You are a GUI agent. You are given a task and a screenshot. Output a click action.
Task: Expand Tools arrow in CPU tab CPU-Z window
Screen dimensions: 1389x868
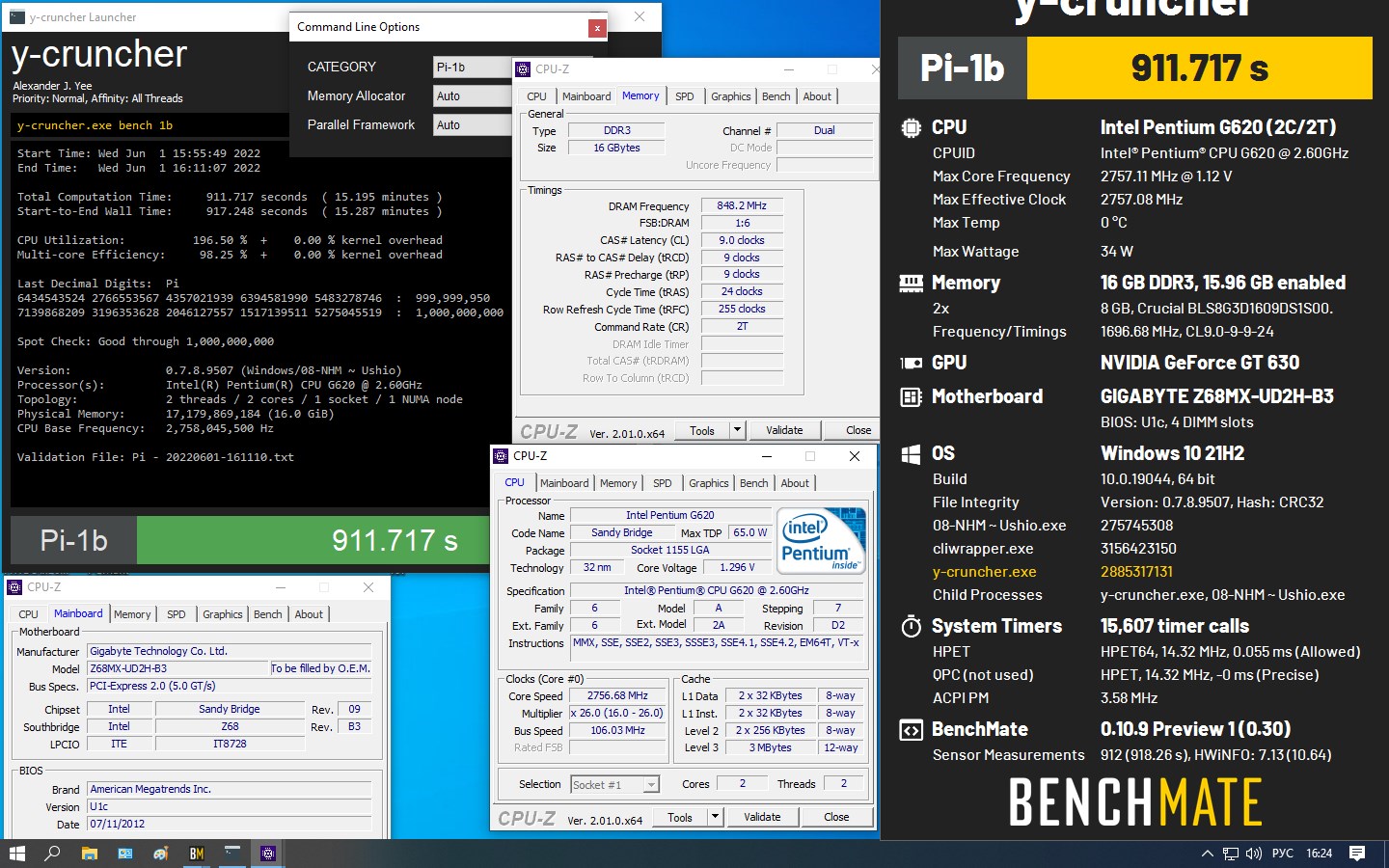(x=716, y=817)
